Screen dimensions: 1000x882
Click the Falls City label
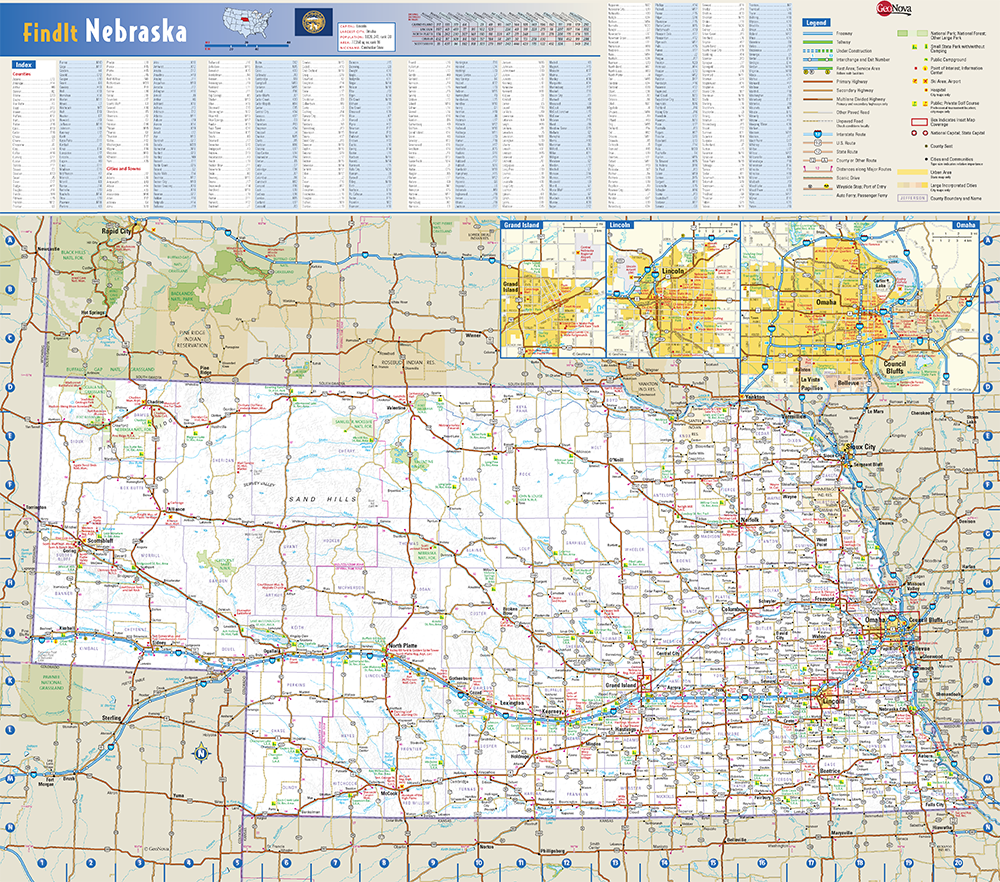click(935, 804)
